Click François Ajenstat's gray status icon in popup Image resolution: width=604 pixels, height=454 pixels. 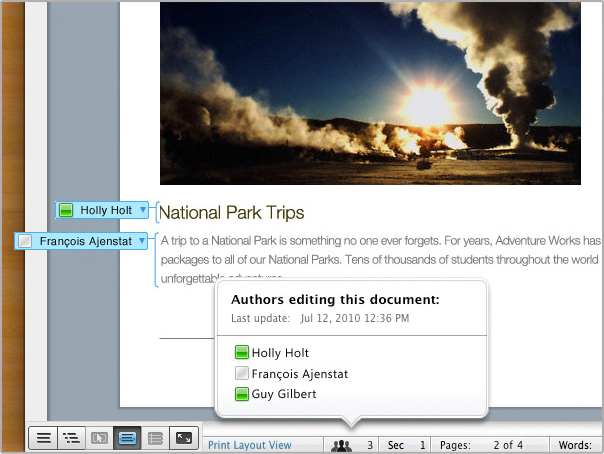tap(242, 373)
